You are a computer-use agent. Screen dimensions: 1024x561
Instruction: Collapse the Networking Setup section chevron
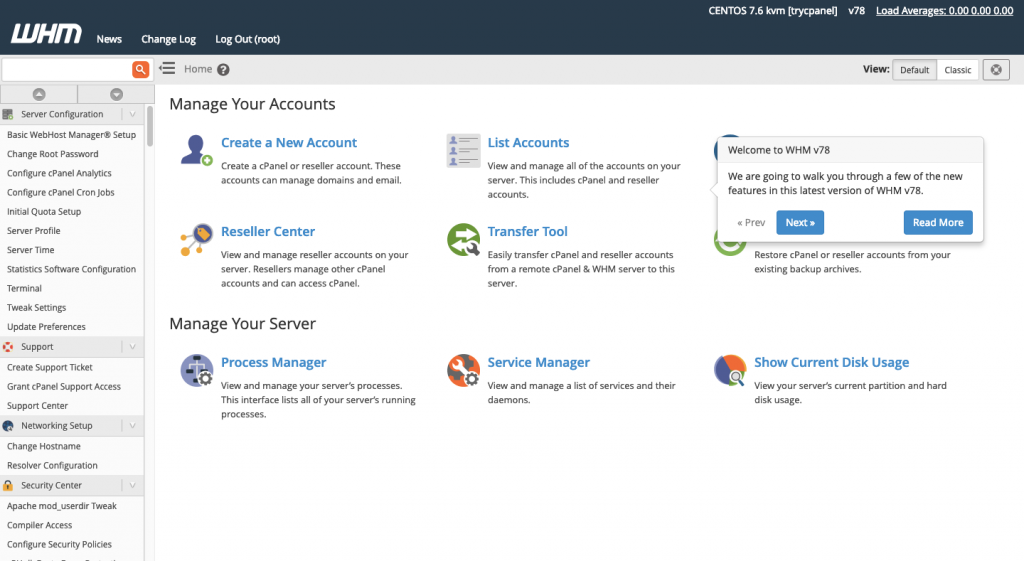click(133, 426)
